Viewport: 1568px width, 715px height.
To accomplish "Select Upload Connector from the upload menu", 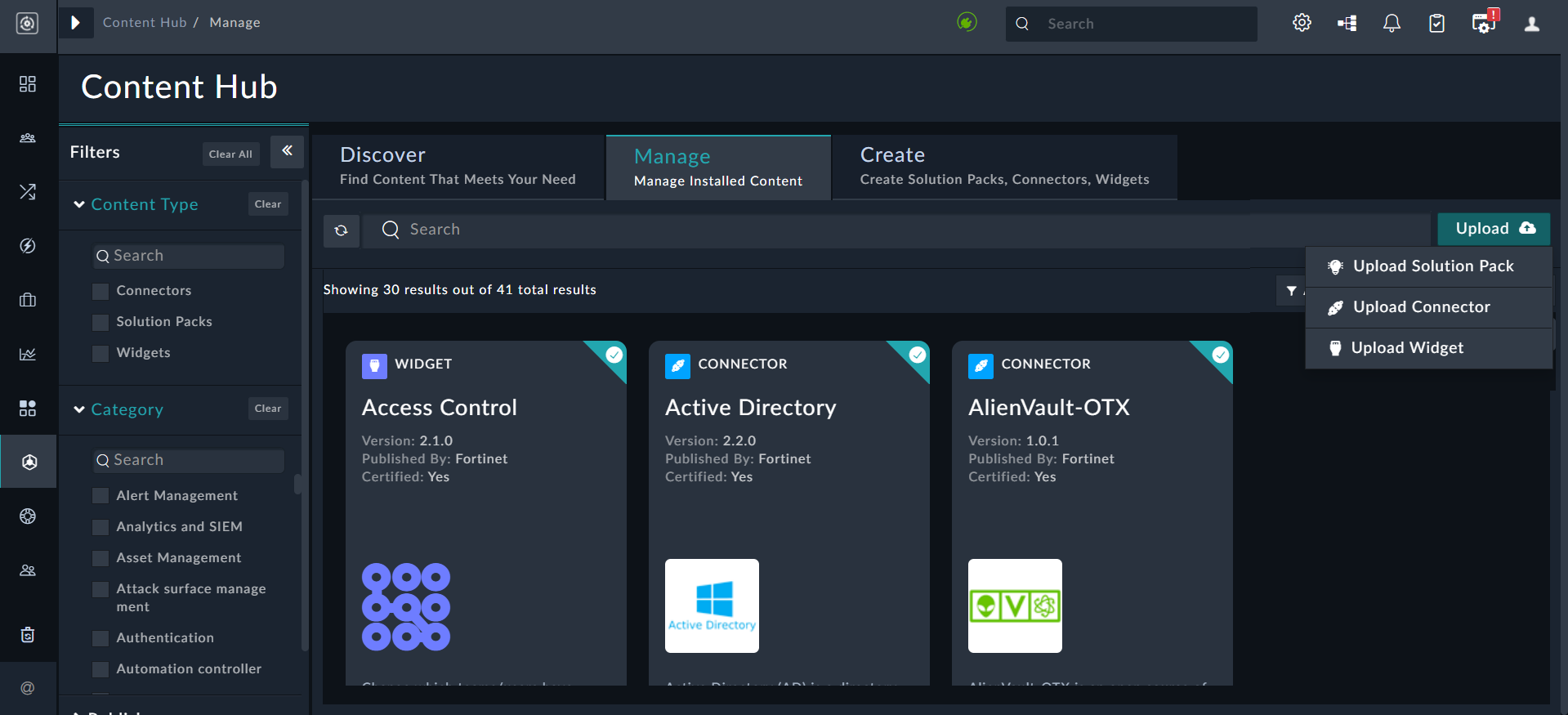I will pos(1421,307).
